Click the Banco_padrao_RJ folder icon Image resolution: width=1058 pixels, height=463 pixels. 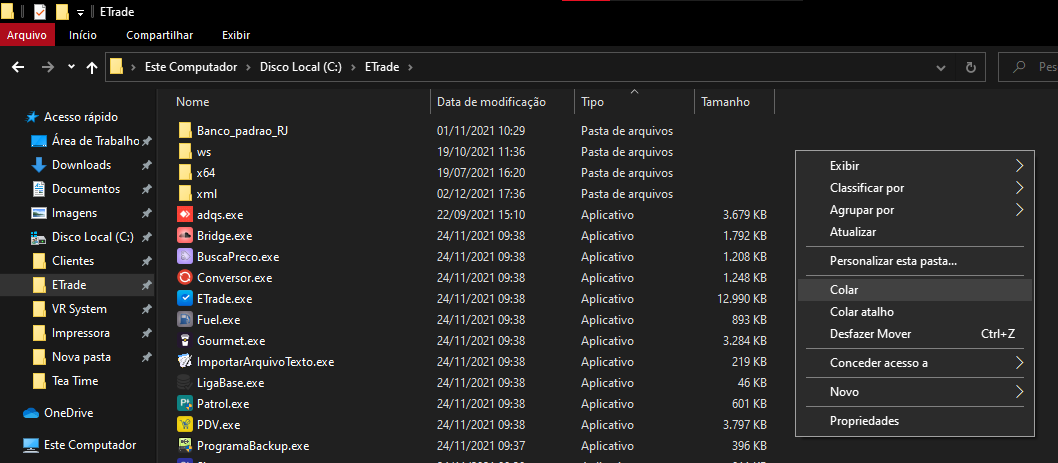(x=186, y=130)
